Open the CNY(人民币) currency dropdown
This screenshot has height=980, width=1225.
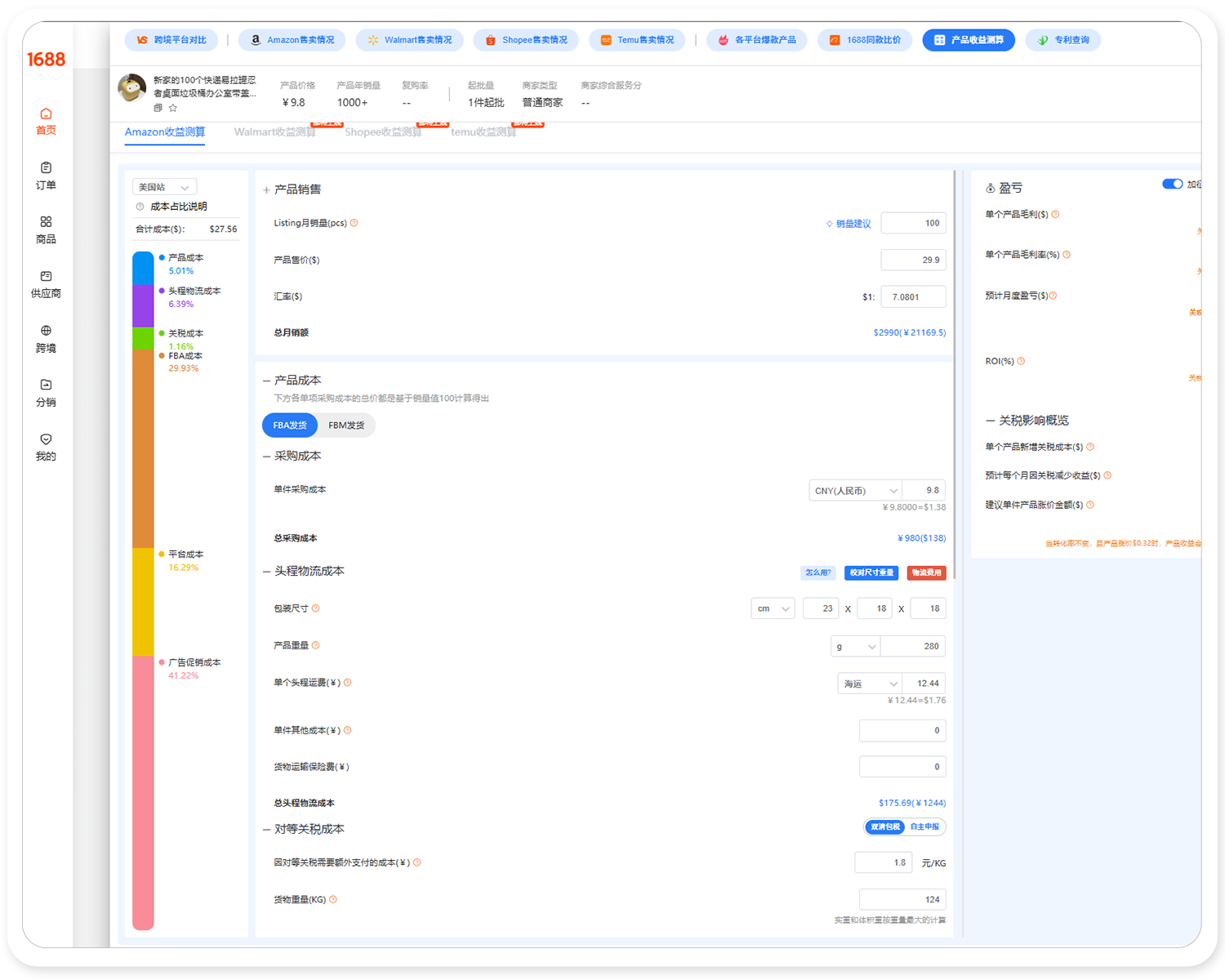(x=855, y=491)
